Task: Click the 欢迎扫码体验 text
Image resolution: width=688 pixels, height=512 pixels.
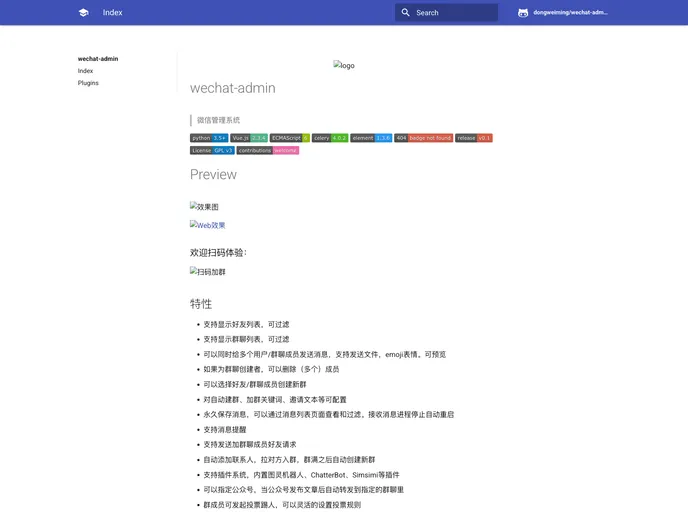Action: tap(218, 253)
